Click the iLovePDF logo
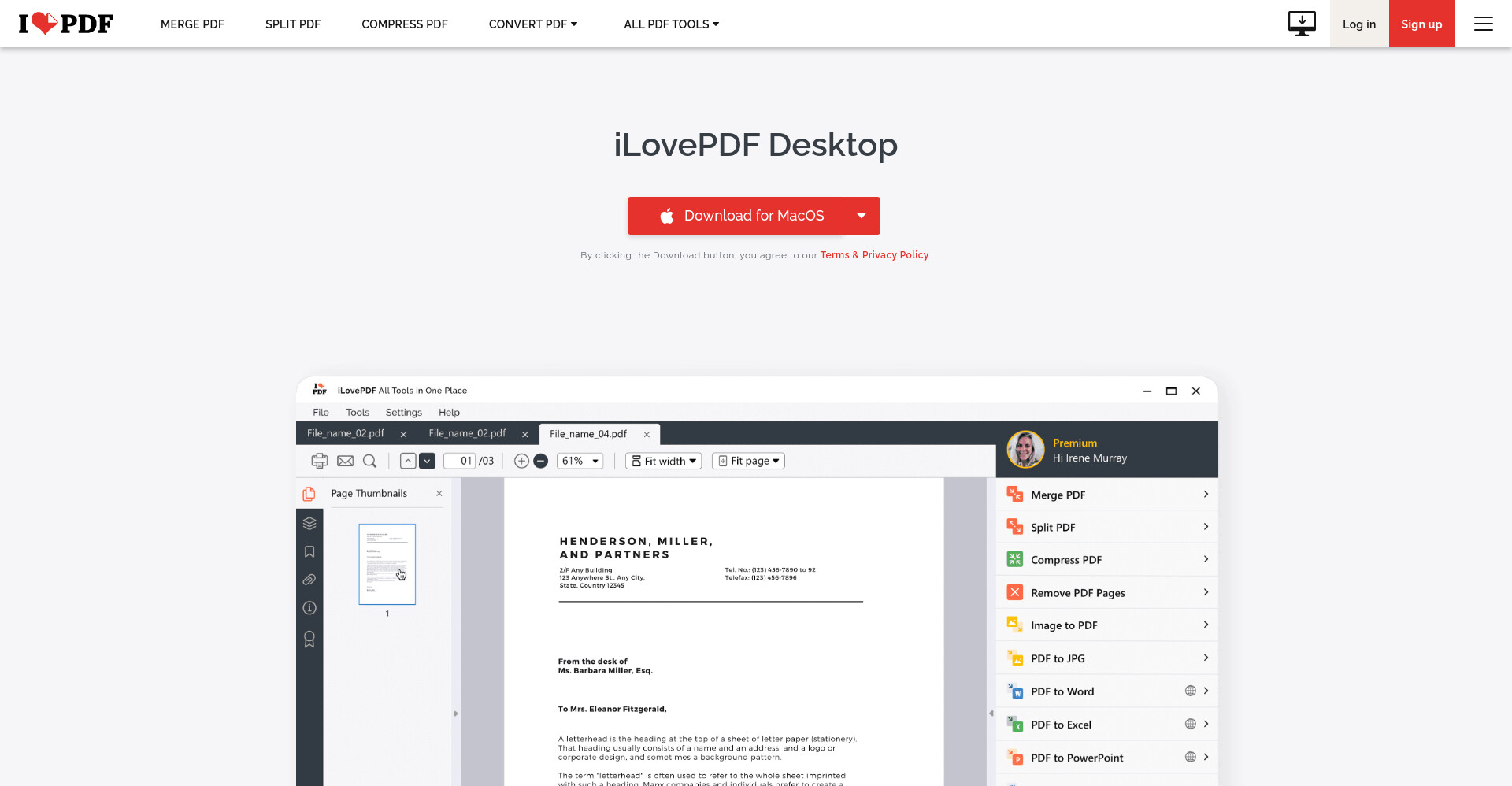 pyautogui.click(x=66, y=24)
